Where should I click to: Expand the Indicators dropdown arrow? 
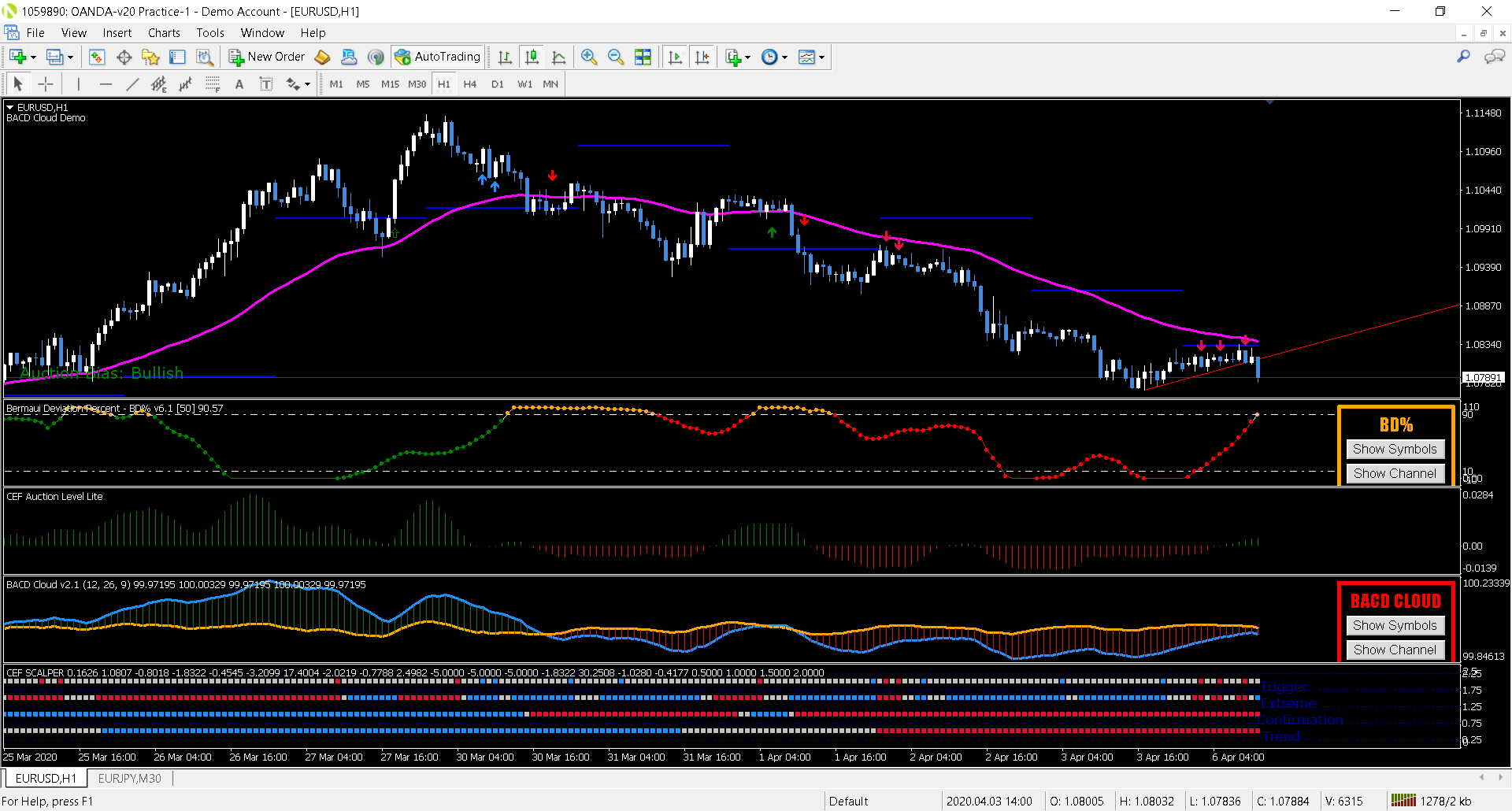pyautogui.click(x=747, y=57)
